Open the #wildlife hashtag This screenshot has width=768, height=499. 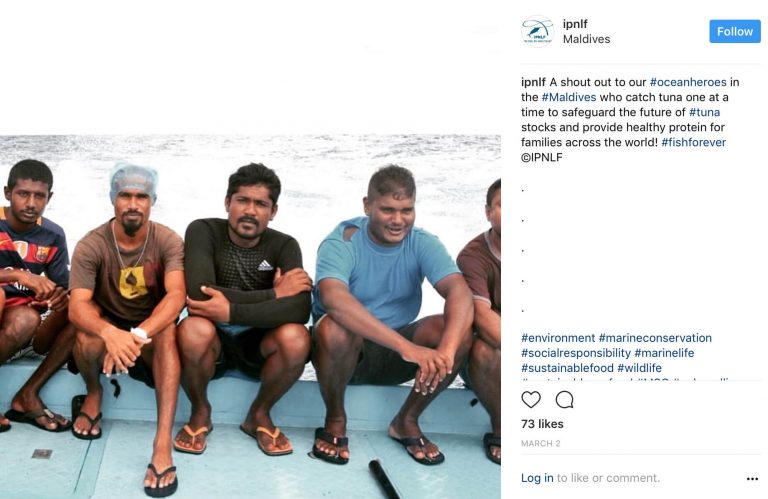click(639, 368)
